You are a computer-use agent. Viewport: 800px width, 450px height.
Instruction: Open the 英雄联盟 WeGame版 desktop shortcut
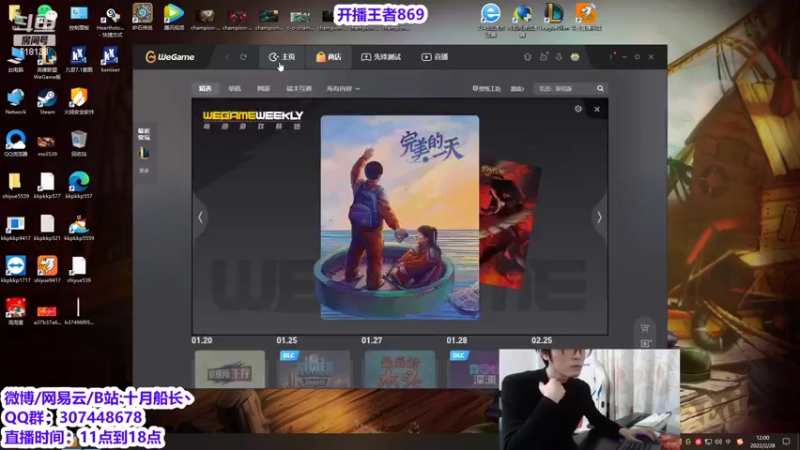point(47,64)
